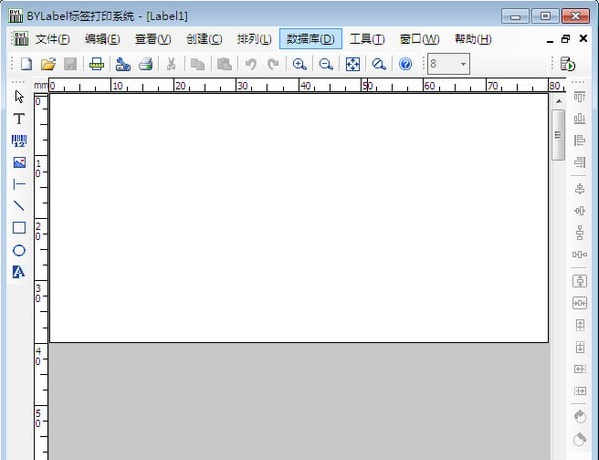Open the blue Help question icon
This screenshot has width=599, height=460.
[x=405, y=64]
